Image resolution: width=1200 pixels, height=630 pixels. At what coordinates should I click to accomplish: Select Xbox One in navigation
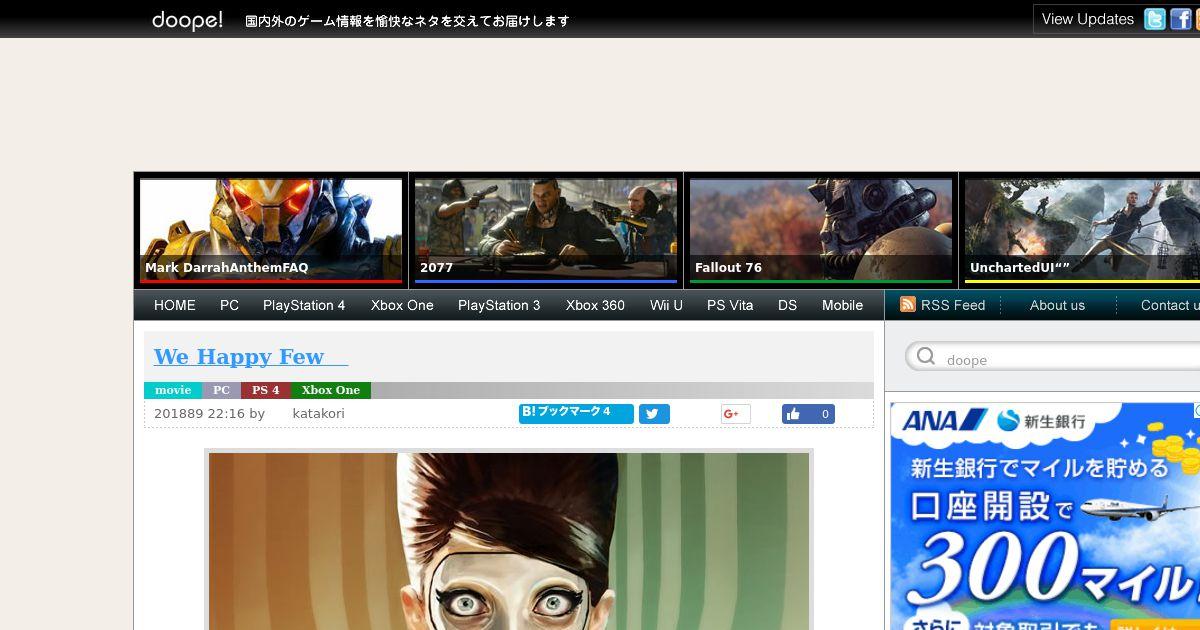pyautogui.click(x=402, y=305)
